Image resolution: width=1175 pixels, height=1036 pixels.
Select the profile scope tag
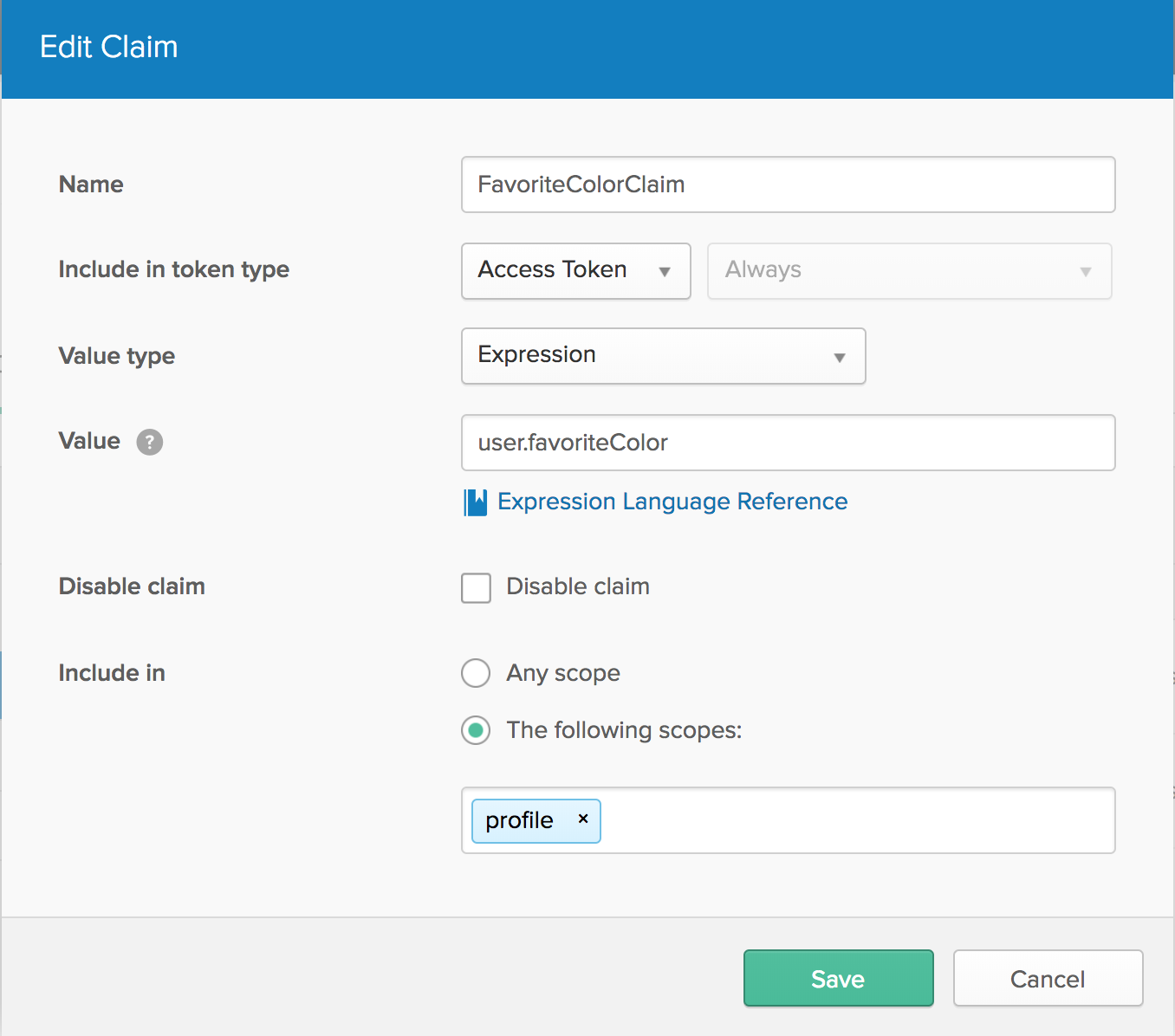tap(519, 820)
